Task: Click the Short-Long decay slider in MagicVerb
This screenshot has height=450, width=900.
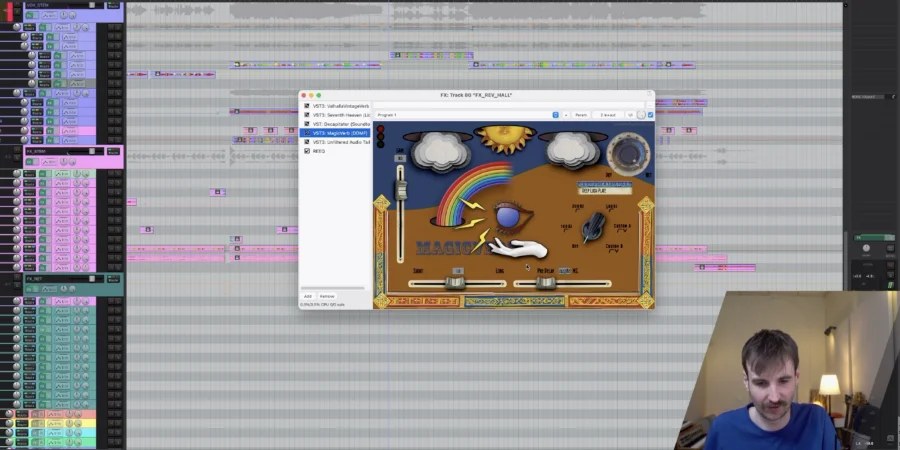Action: tap(457, 283)
